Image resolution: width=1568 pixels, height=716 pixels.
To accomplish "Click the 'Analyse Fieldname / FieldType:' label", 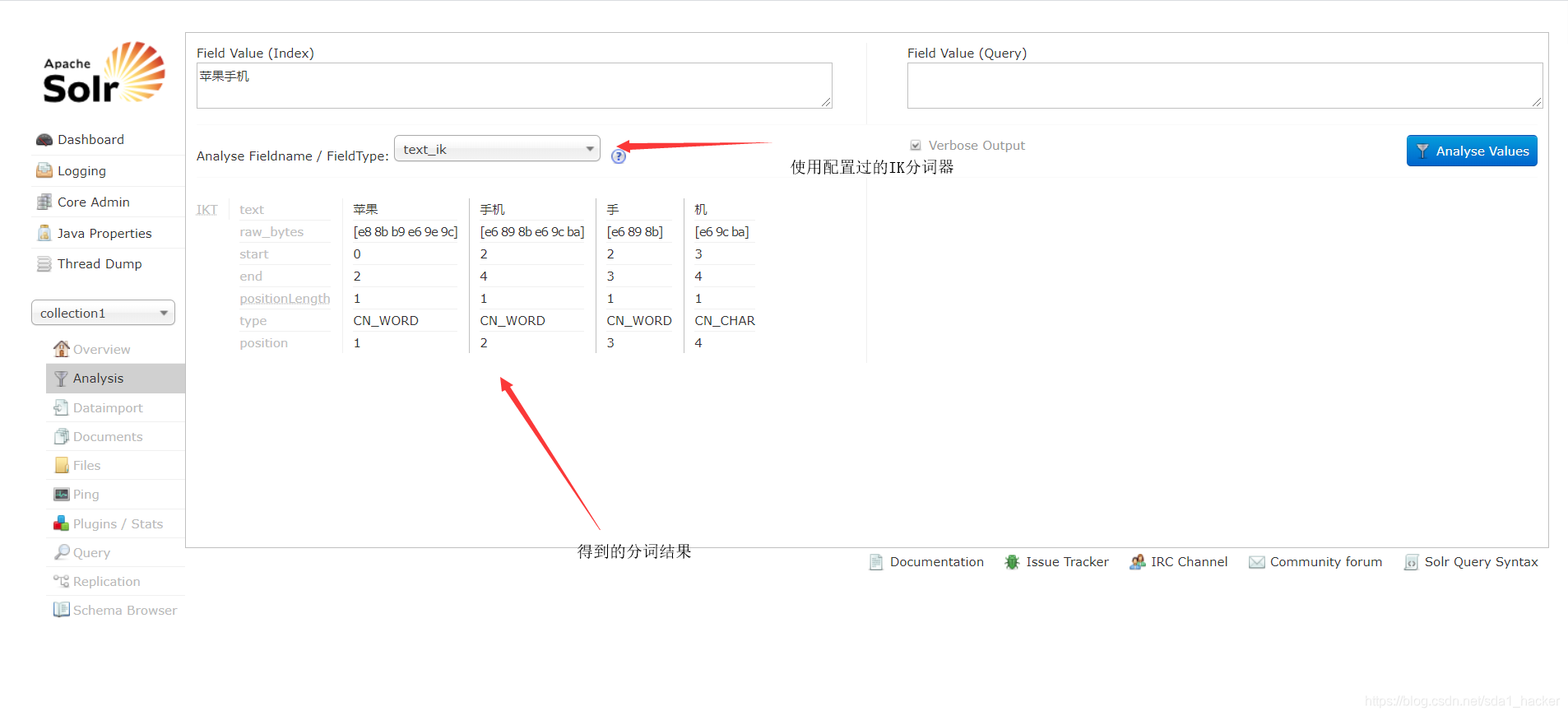I will click(x=292, y=156).
